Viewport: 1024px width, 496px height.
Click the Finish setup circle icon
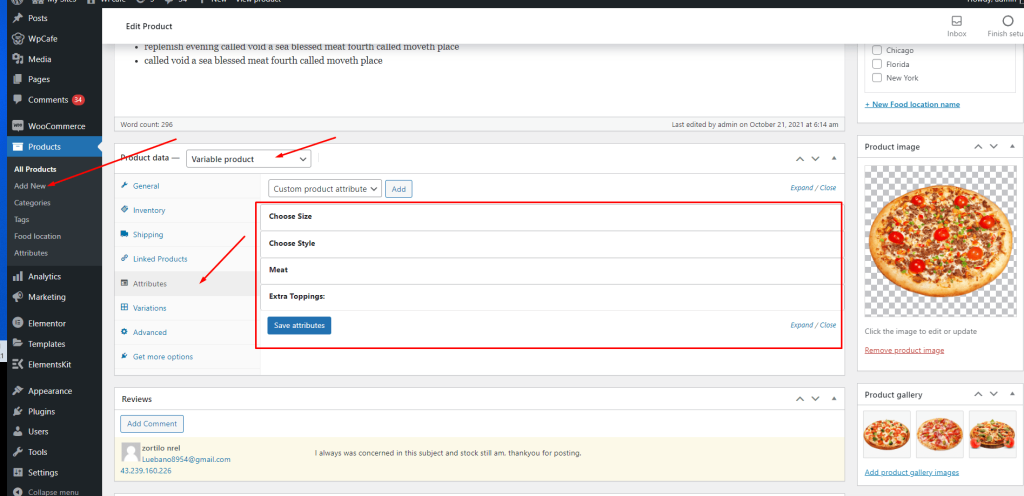click(x=1008, y=21)
